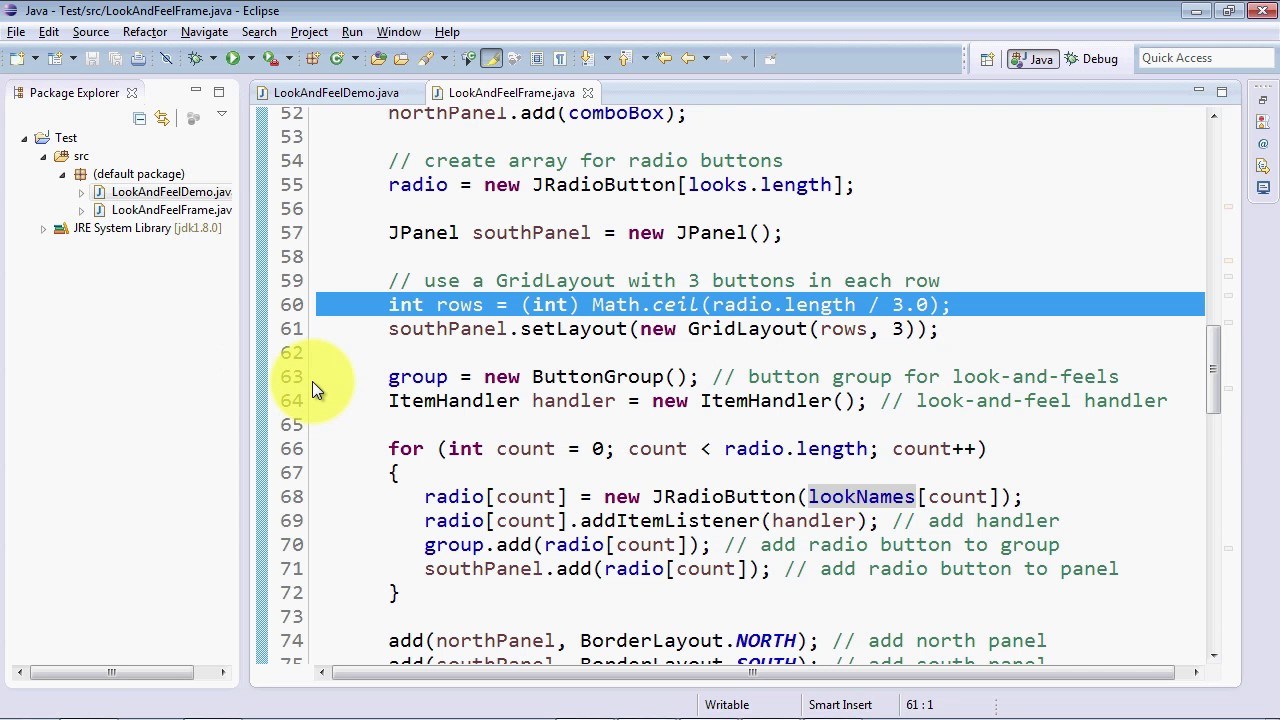
Task: Open the Window menu
Action: (398, 32)
